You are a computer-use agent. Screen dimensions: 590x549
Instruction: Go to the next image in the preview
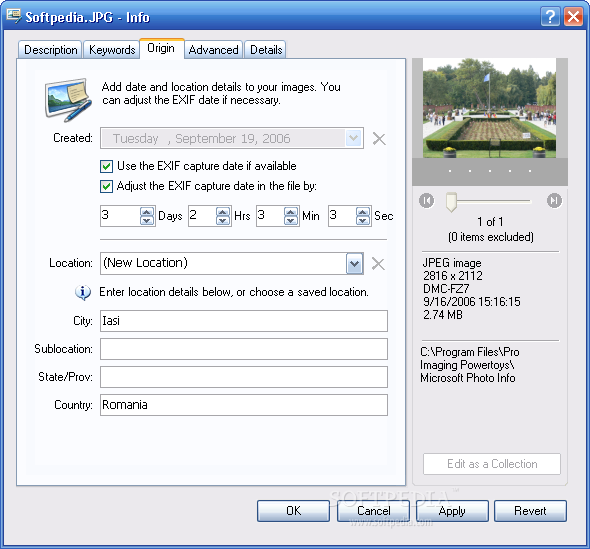[x=554, y=201]
